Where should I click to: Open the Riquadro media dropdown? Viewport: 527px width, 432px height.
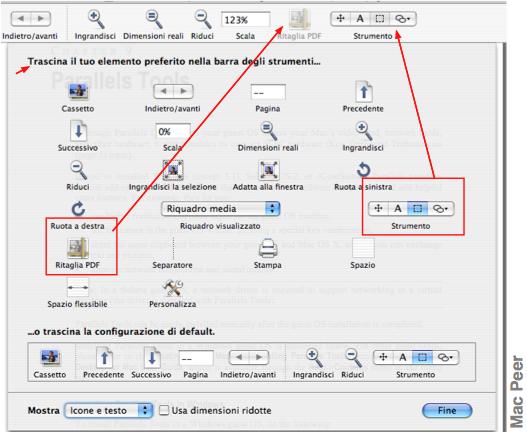[x=221, y=209]
